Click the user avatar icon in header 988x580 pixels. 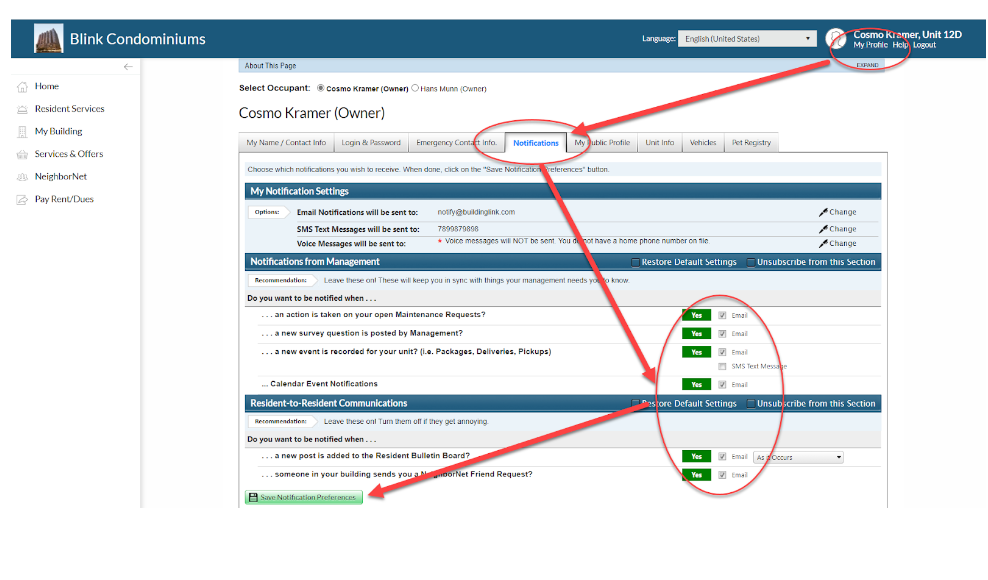pos(836,38)
